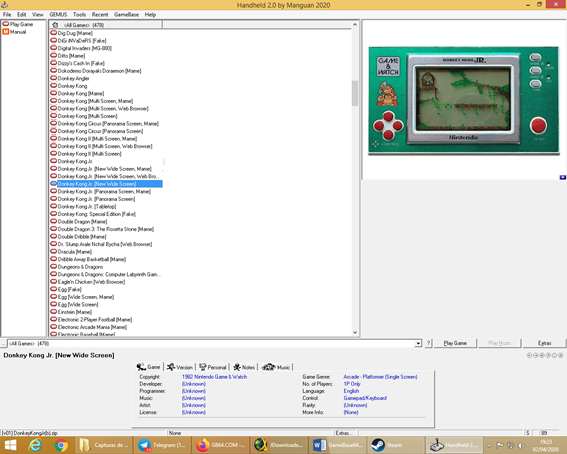Select Eagle'n Chicken [Web Browser]
This screenshot has width=567, height=454.
[91, 282]
